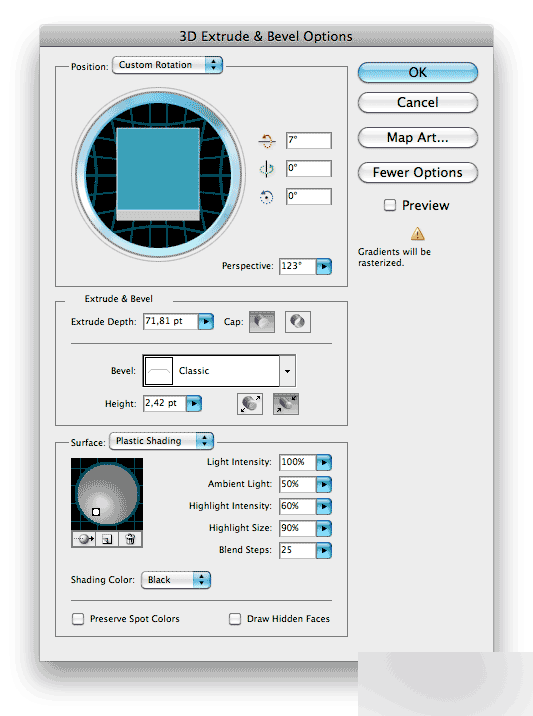Image resolution: width=533 pixels, height=716 pixels.
Task: Click the X axis rotation icon
Action: click(267, 141)
